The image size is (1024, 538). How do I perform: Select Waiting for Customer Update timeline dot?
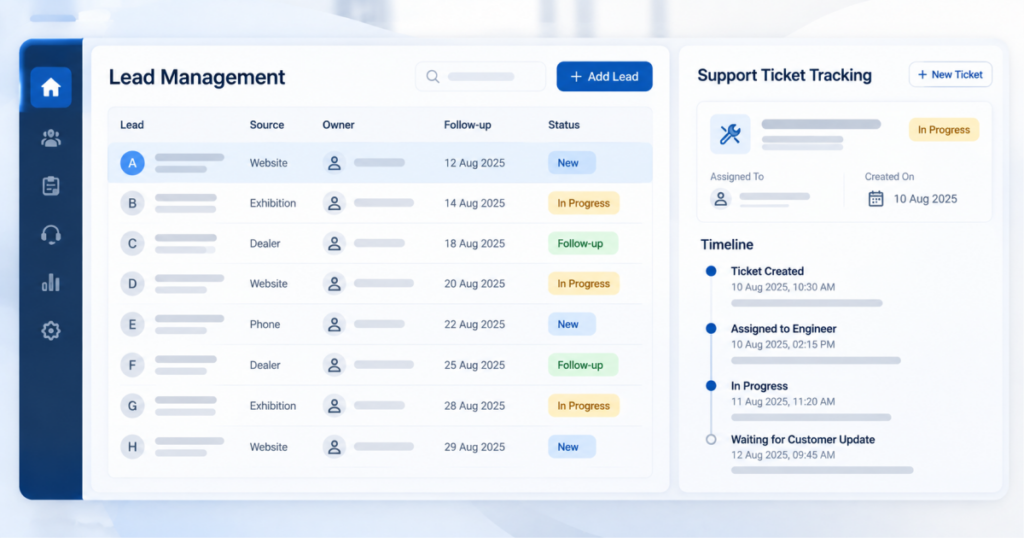(711, 439)
